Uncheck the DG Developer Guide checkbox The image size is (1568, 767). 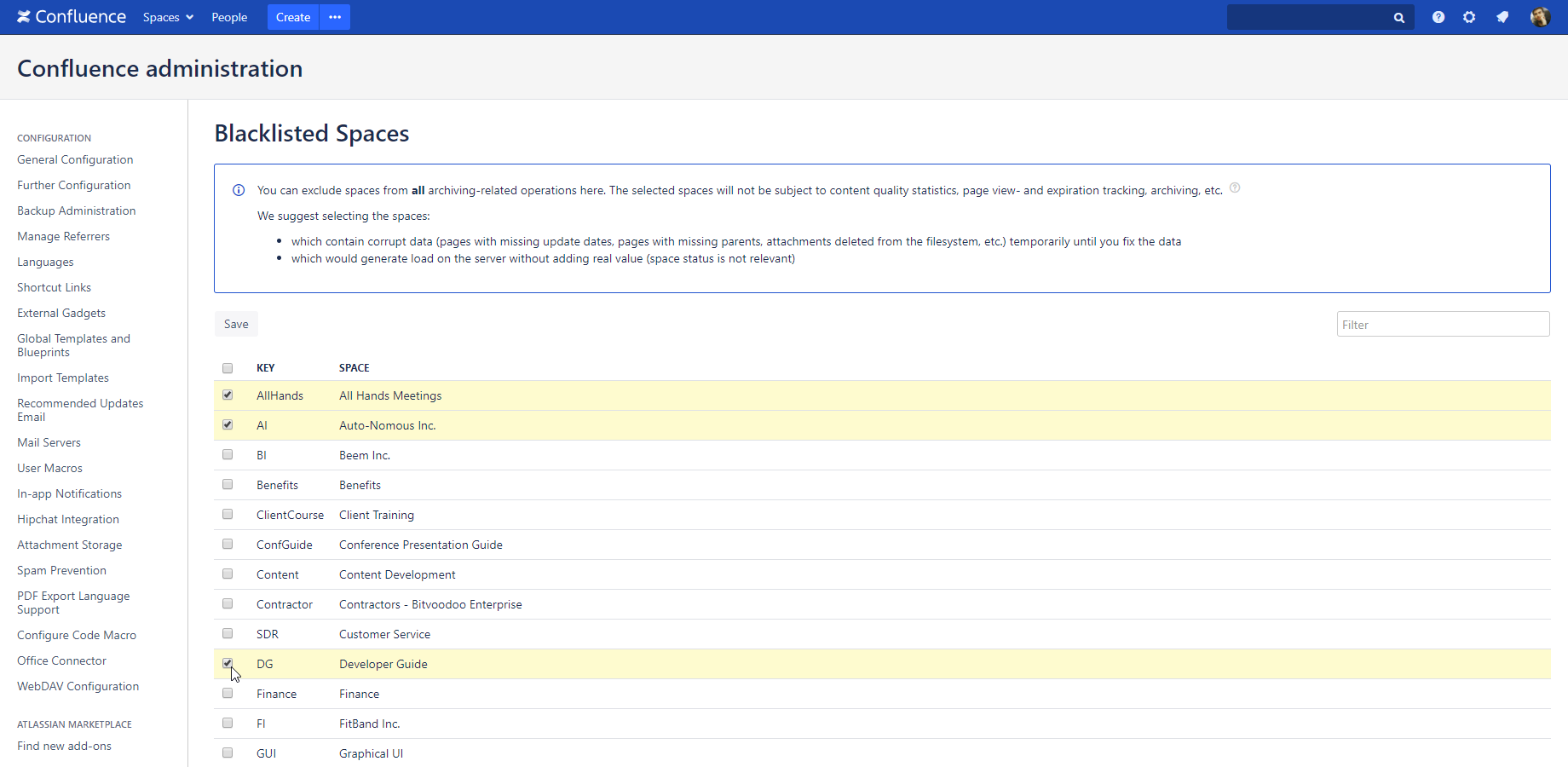pos(228,663)
